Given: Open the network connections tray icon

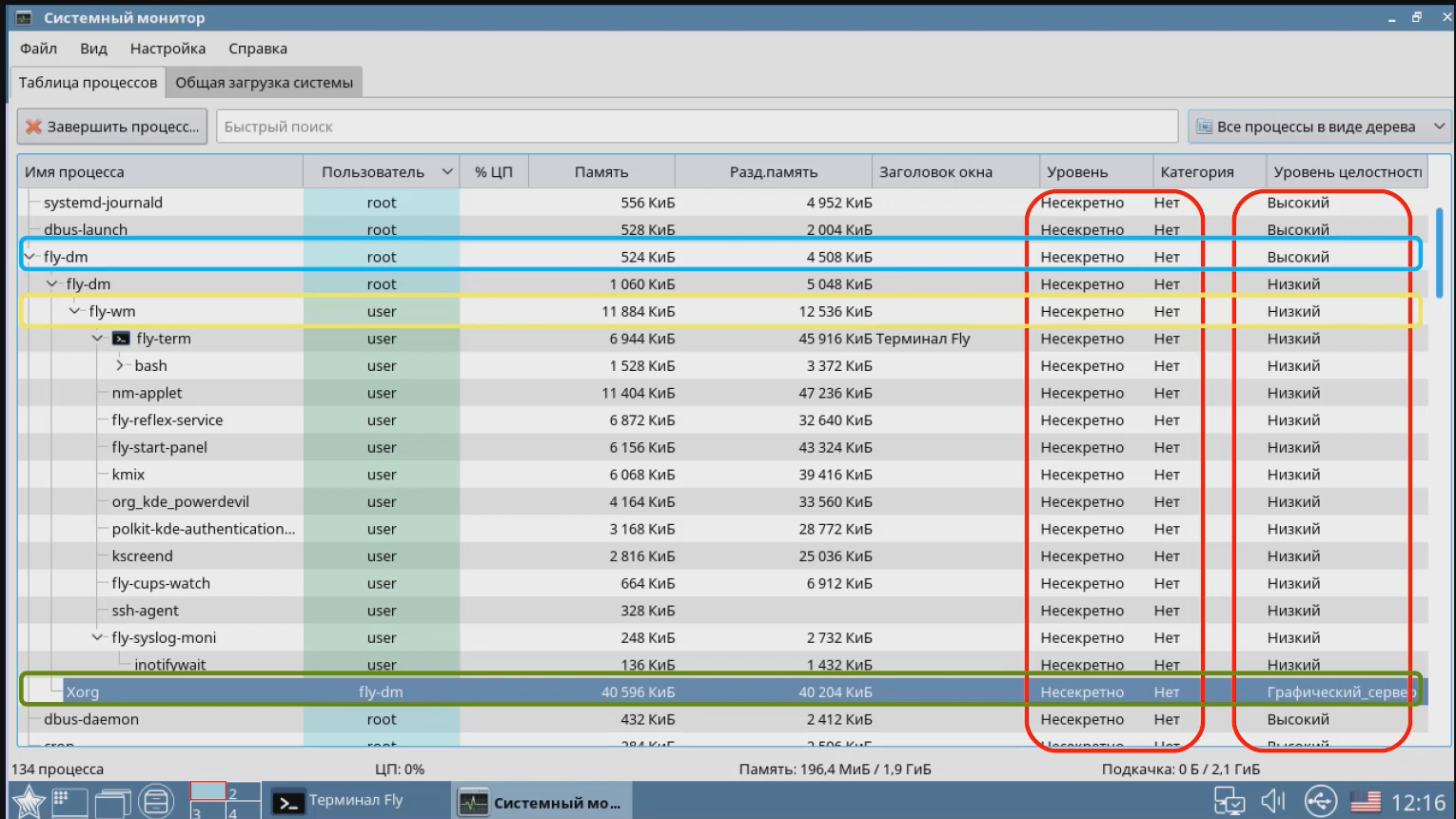Looking at the screenshot, I should (1230, 802).
